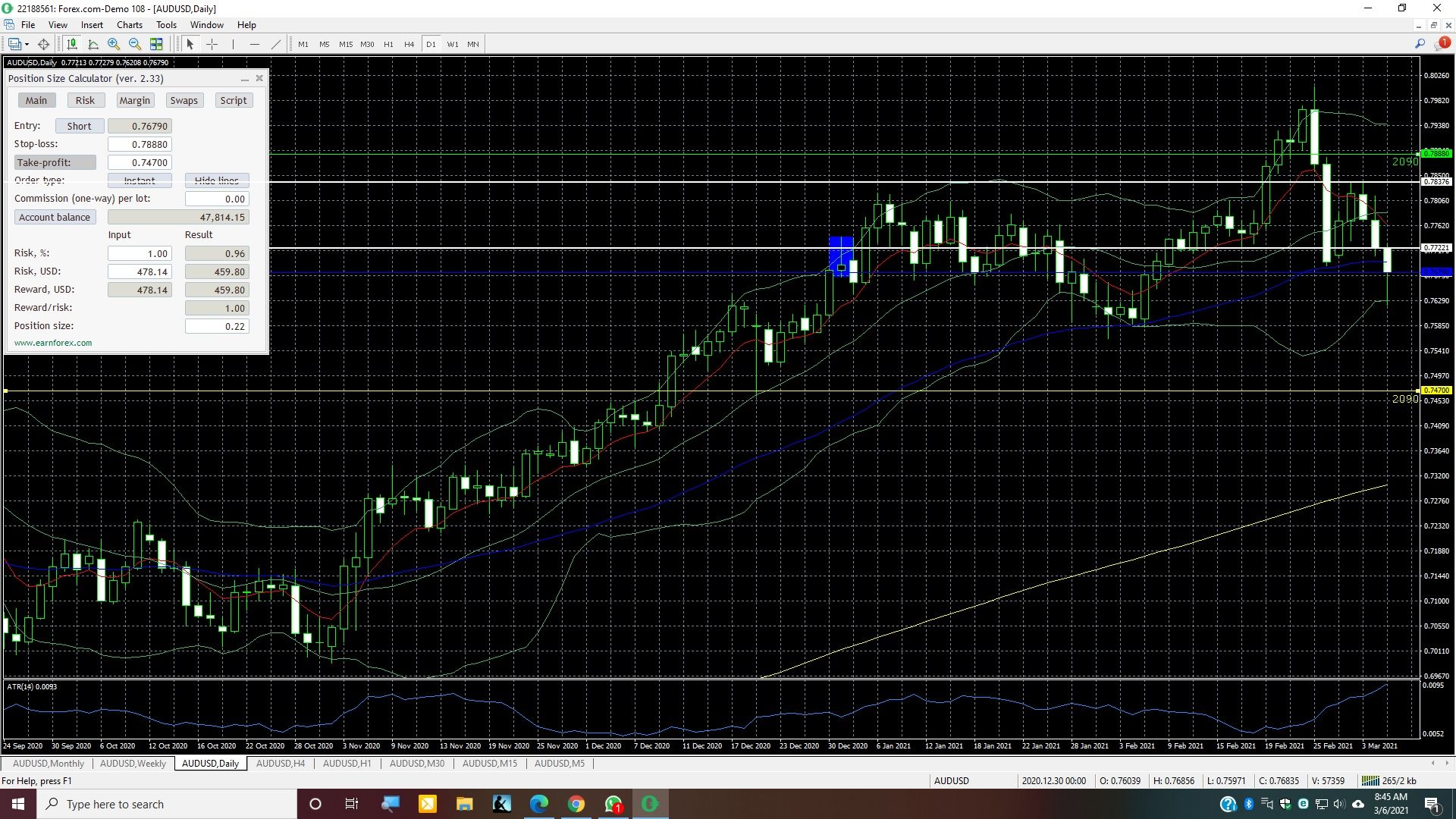Draw a horizontal line tool
This screenshot has height=819, width=1456.
point(254,44)
